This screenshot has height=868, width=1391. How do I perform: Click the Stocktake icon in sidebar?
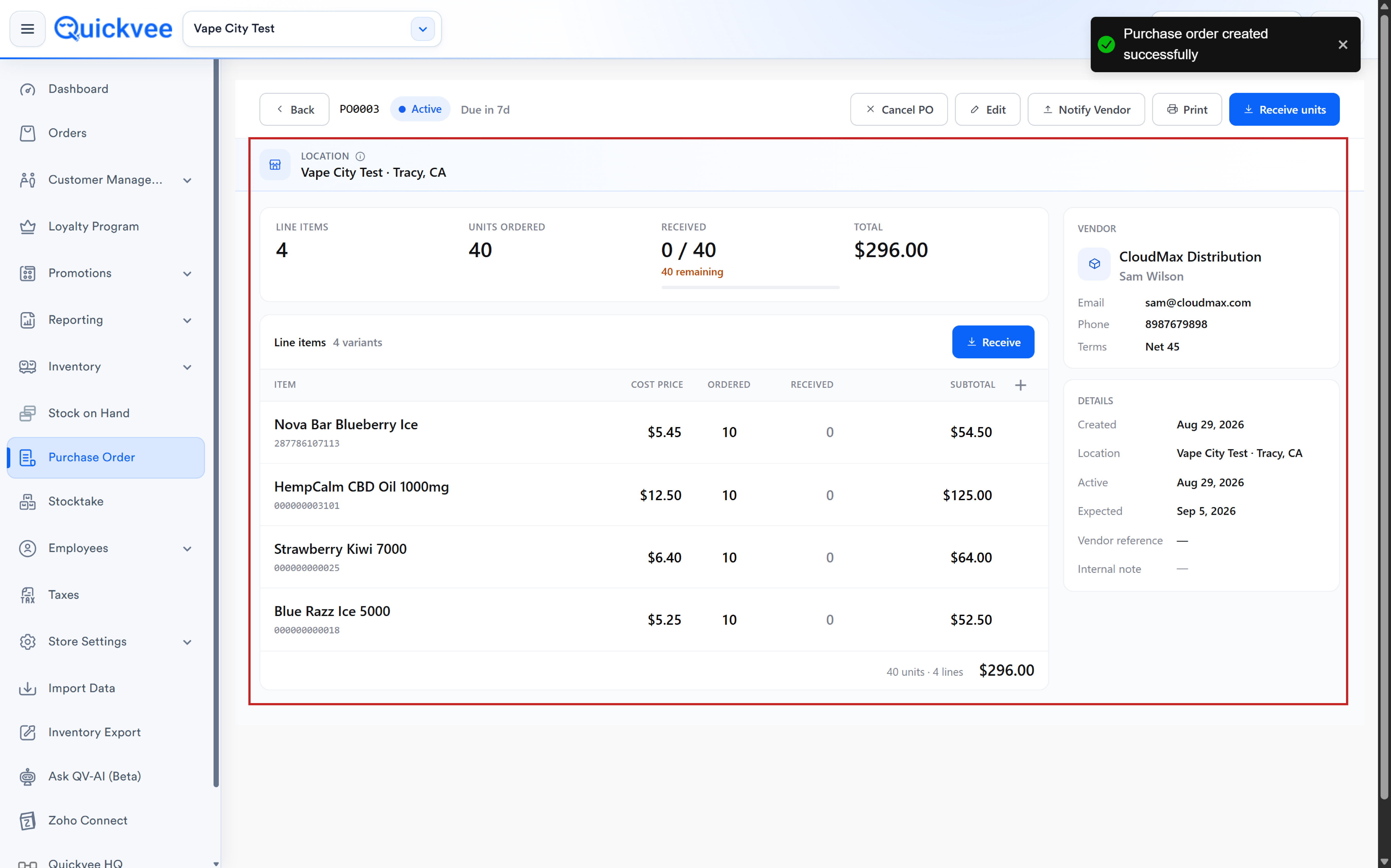click(27, 502)
